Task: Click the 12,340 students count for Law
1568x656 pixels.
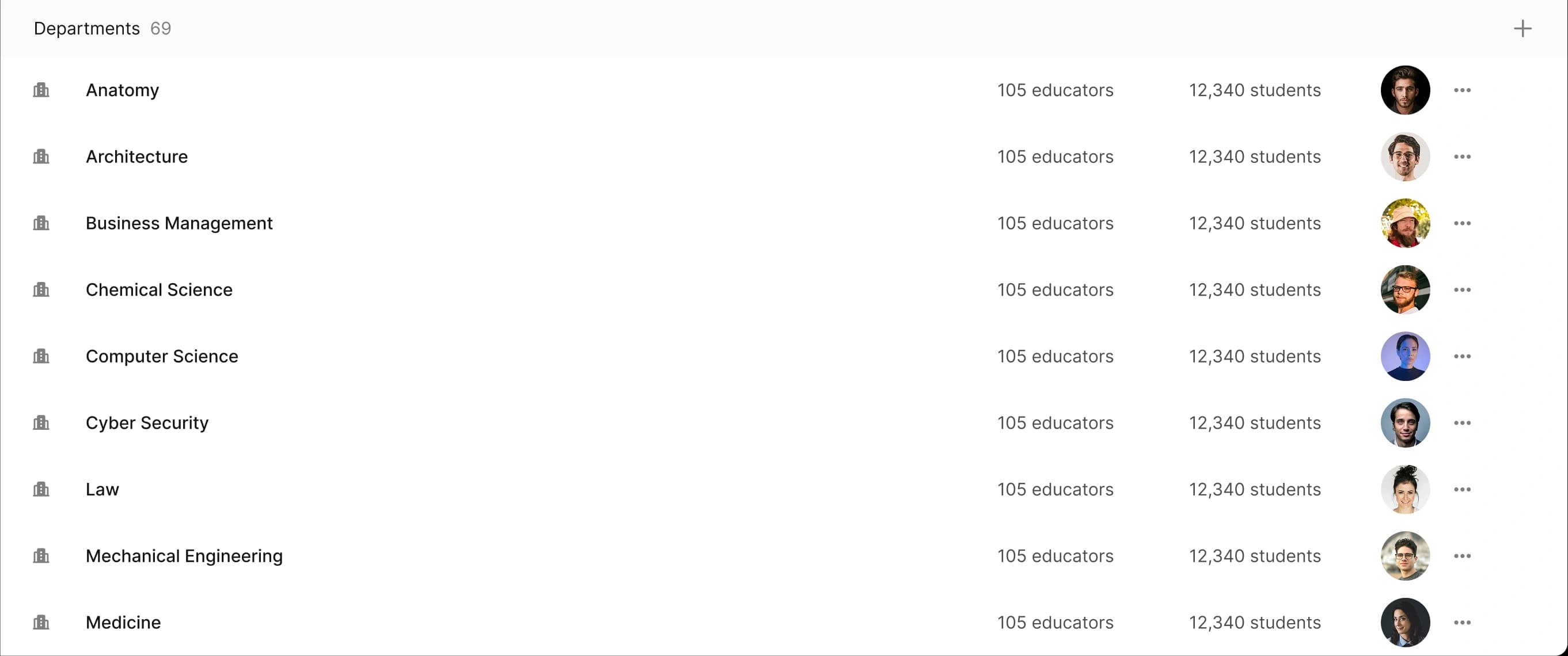Action: click(x=1255, y=489)
